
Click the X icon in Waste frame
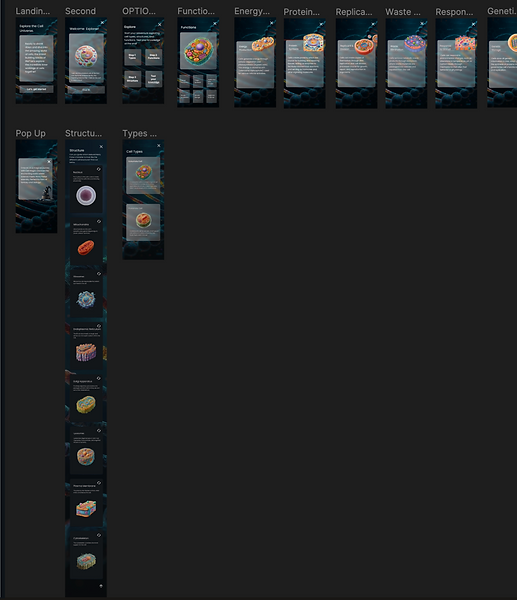click(x=422, y=23)
